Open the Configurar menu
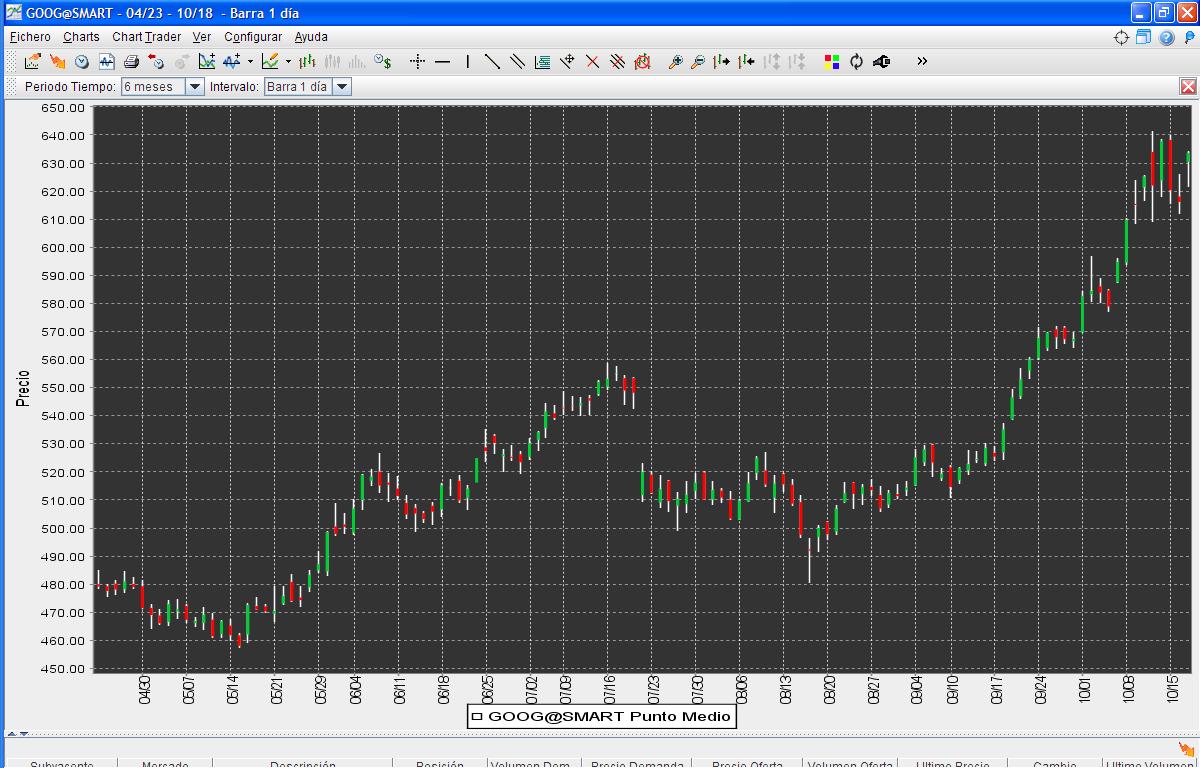 click(x=253, y=37)
